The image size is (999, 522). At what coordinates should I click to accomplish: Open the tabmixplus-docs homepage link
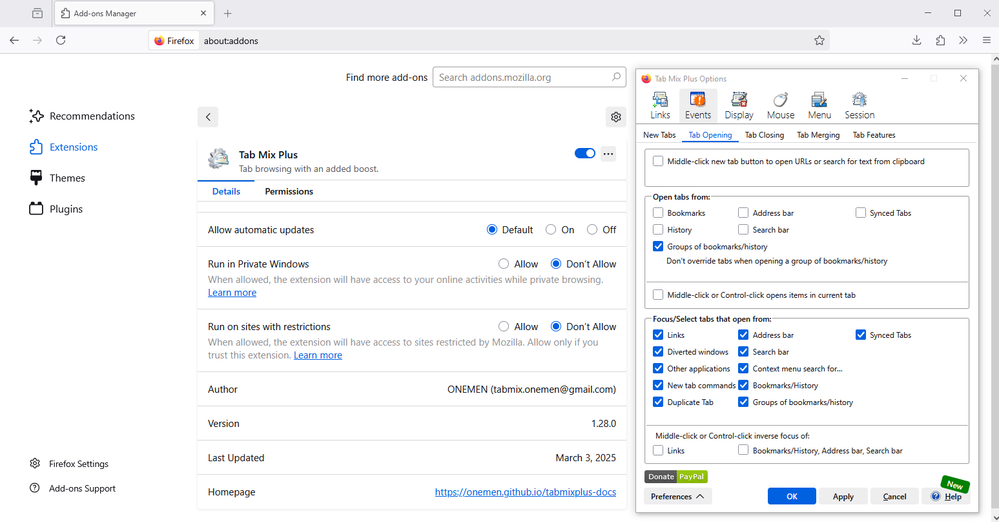click(526, 492)
